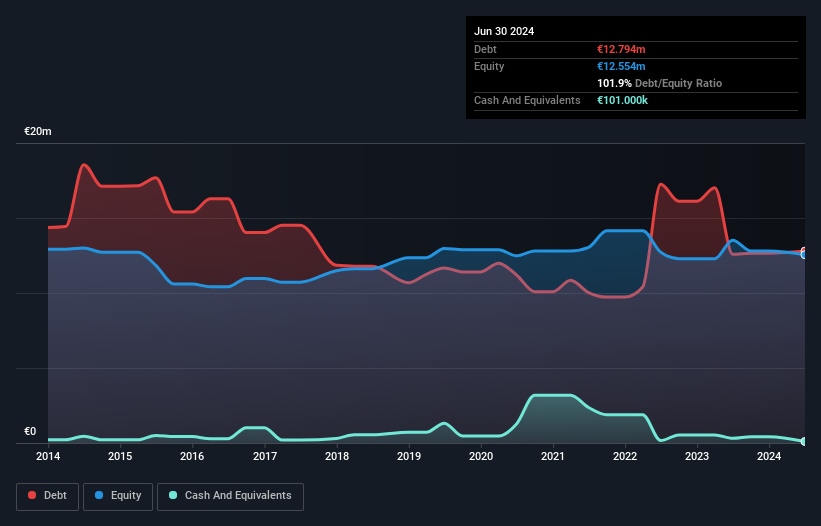Select the 2019 x-axis label
Viewport: 821px width, 526px height.
click(x=409, y=456)
